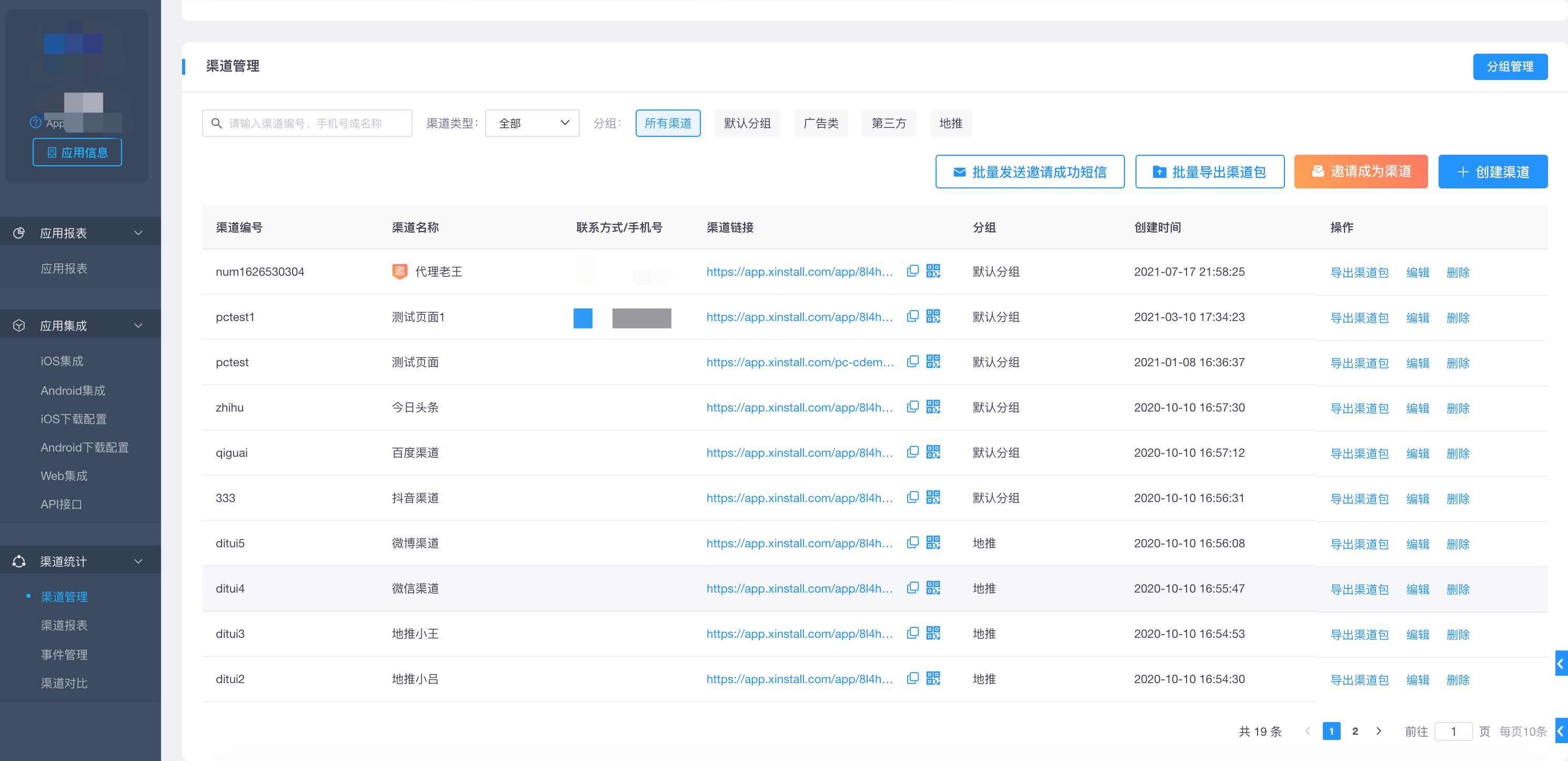Show QR code for 333 channel
This screenshot has height=761, width=1568.
[x=932, y=497]
